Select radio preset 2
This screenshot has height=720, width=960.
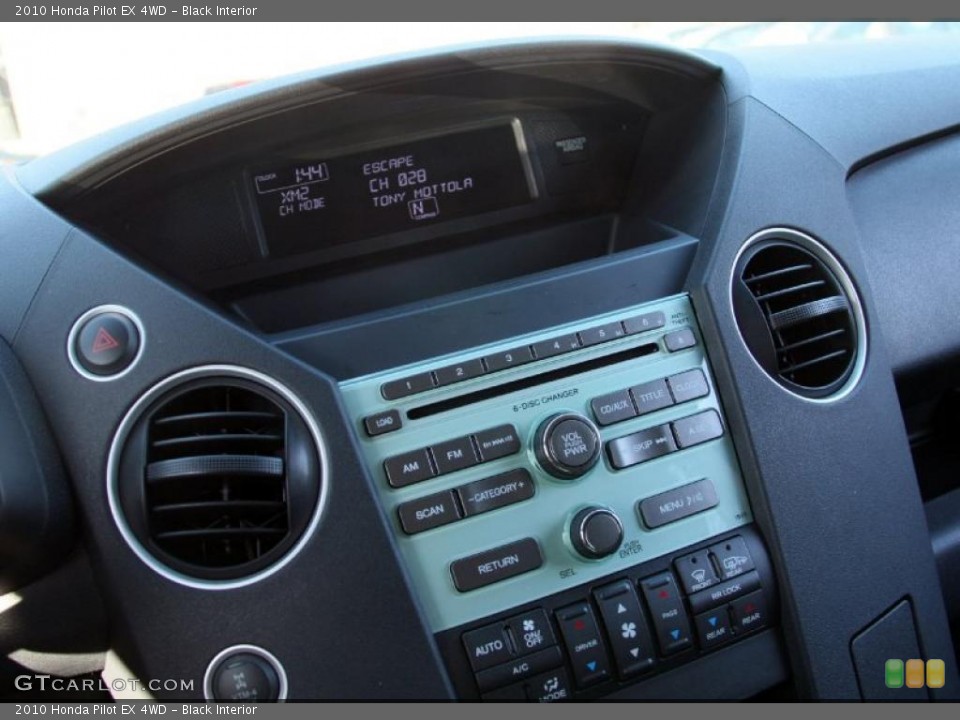pyautogui.click(x=459, y=372)
